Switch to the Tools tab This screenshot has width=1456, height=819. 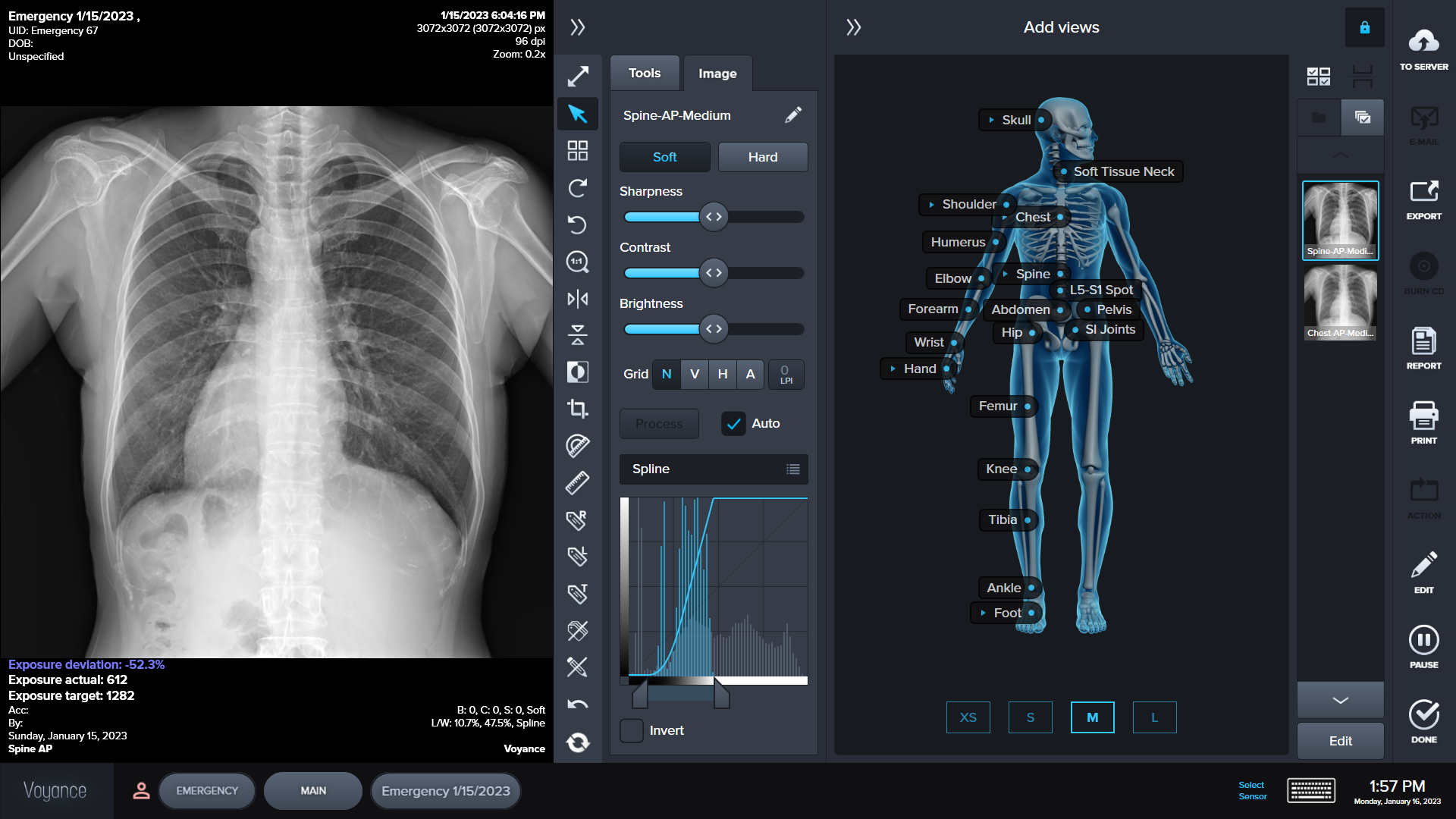point(644,73)
